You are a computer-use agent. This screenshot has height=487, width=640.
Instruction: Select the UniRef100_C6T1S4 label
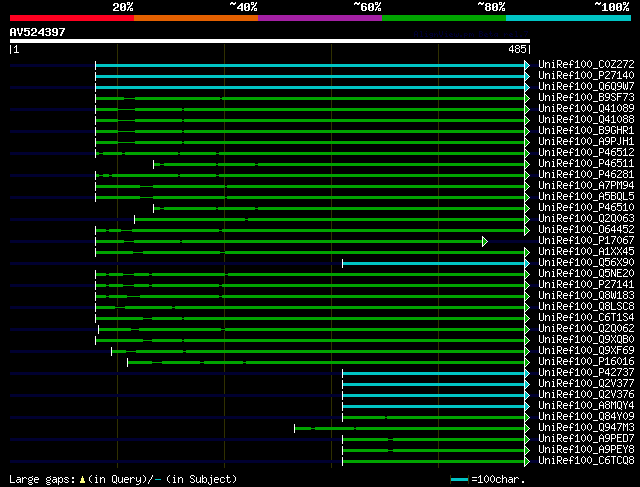[x=586, y=318]
